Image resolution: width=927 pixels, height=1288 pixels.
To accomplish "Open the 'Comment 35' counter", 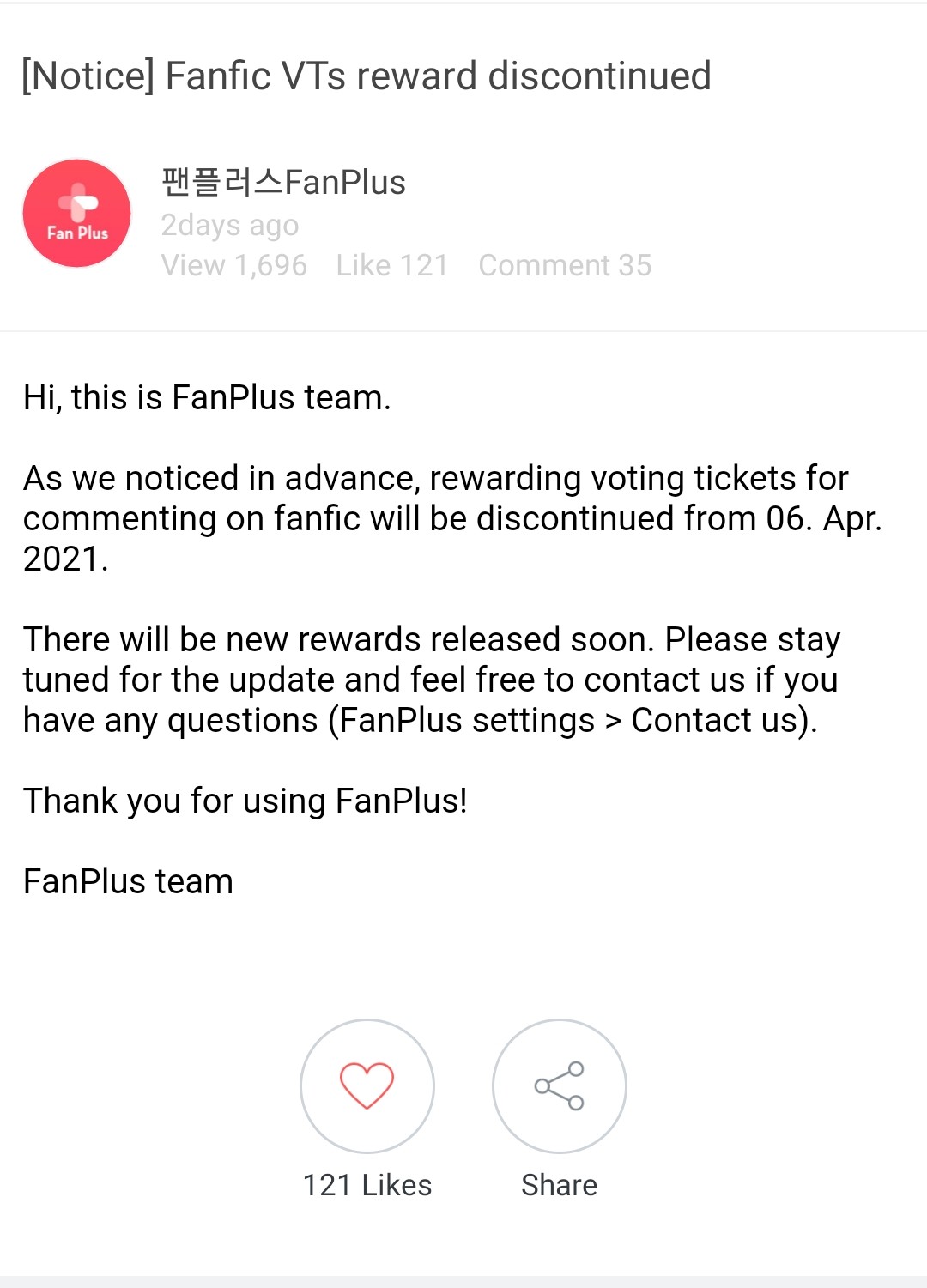I will [565, 265].
